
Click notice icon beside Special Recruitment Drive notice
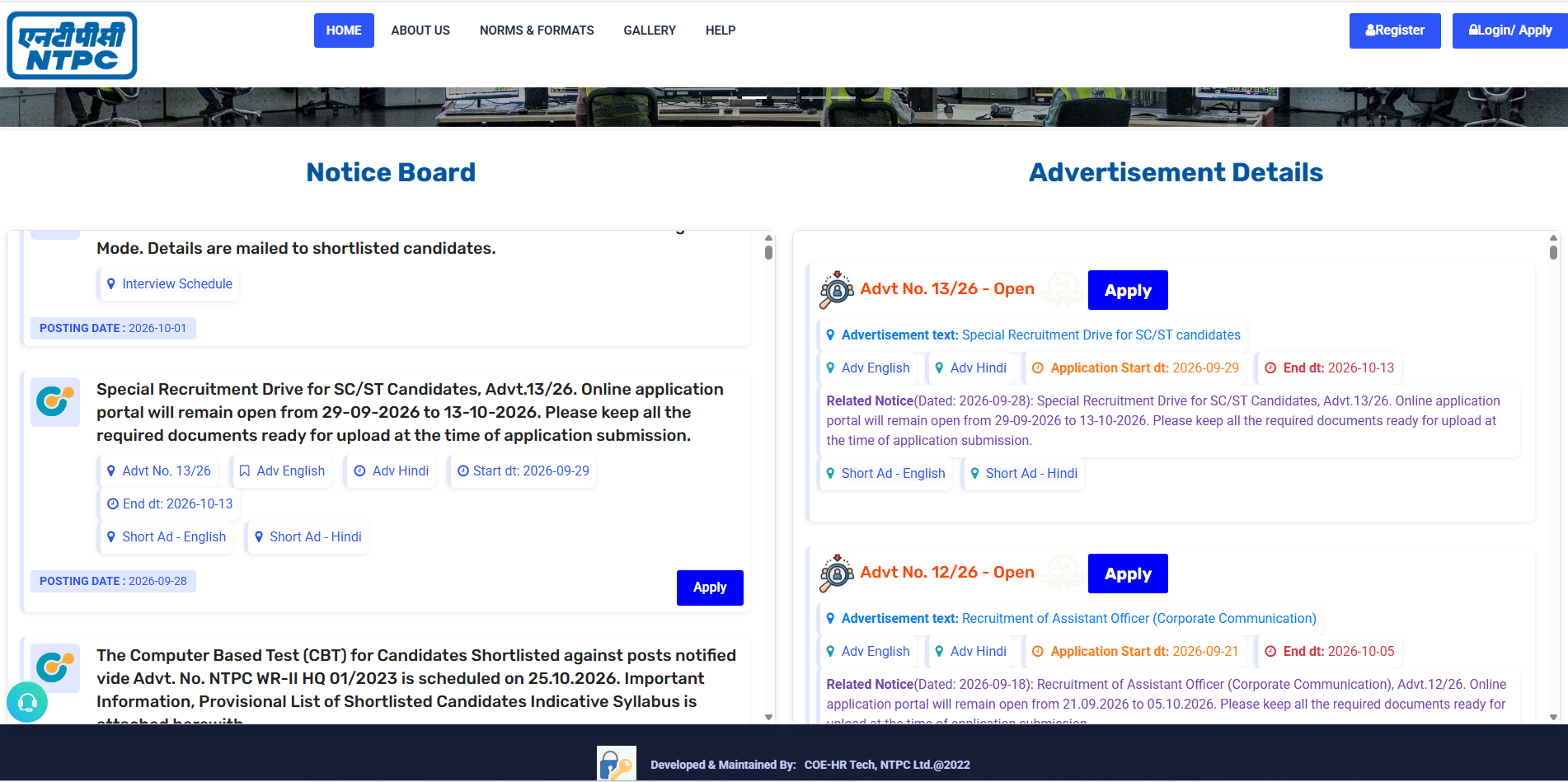(x=55, y=402)
